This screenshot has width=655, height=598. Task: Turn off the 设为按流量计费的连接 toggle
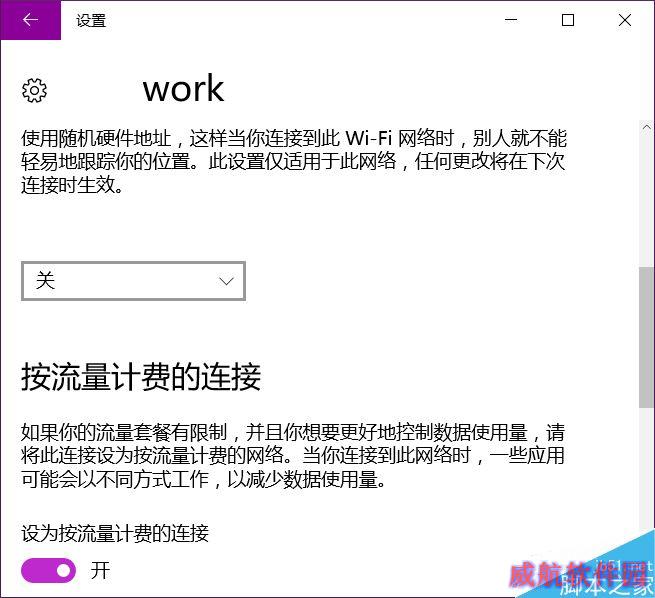click(48, 571)
